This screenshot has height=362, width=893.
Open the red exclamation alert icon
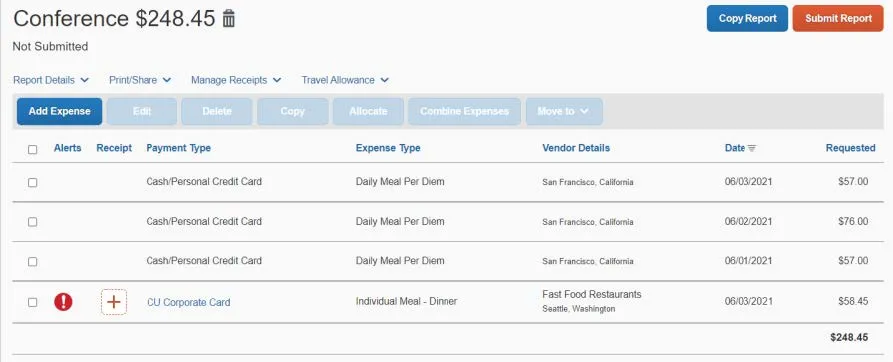click(63, 302)
